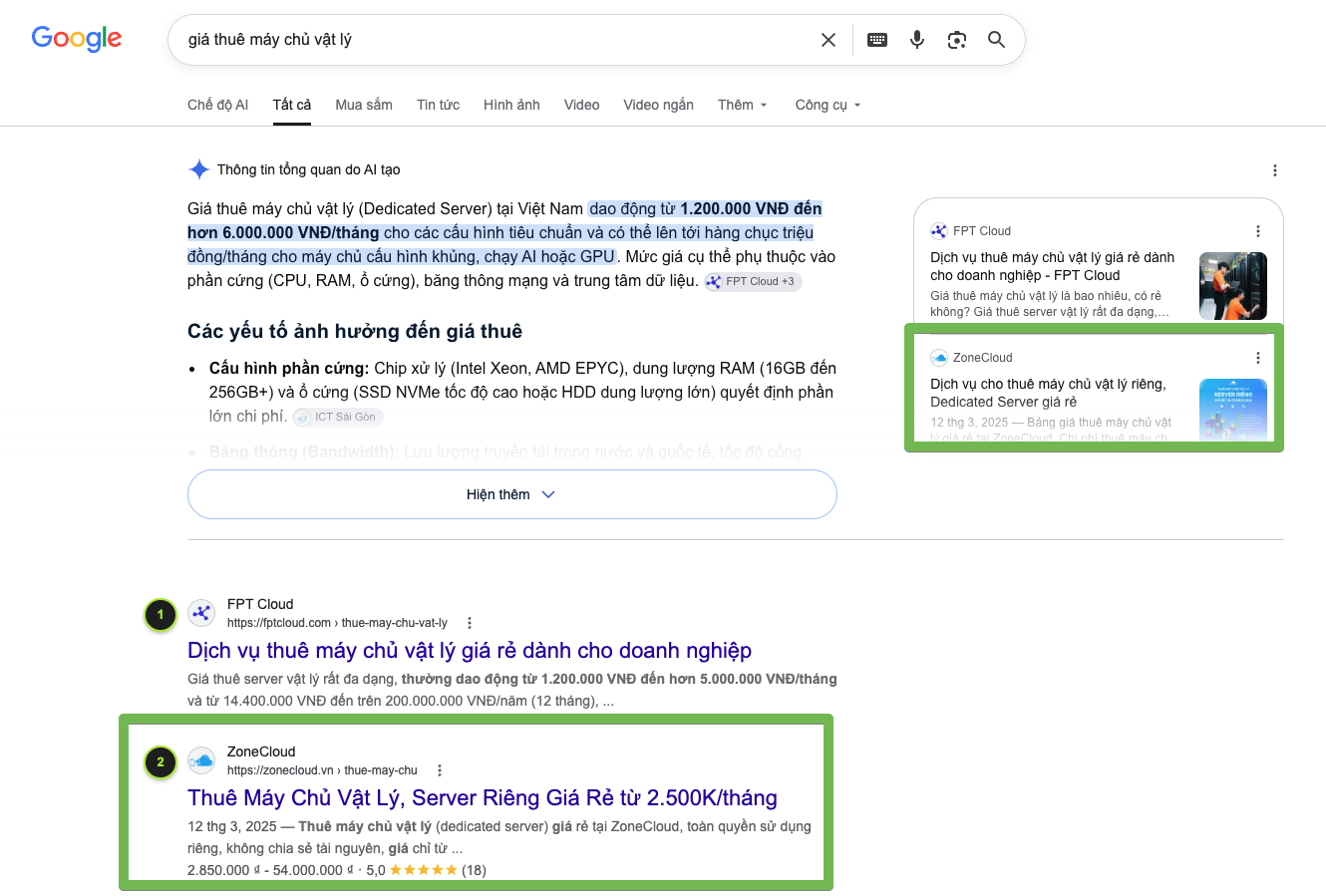Submit search using the magnifier icon
This screenshot has height=896, width=1326.
pyautogui.click(x=996, y=40)
